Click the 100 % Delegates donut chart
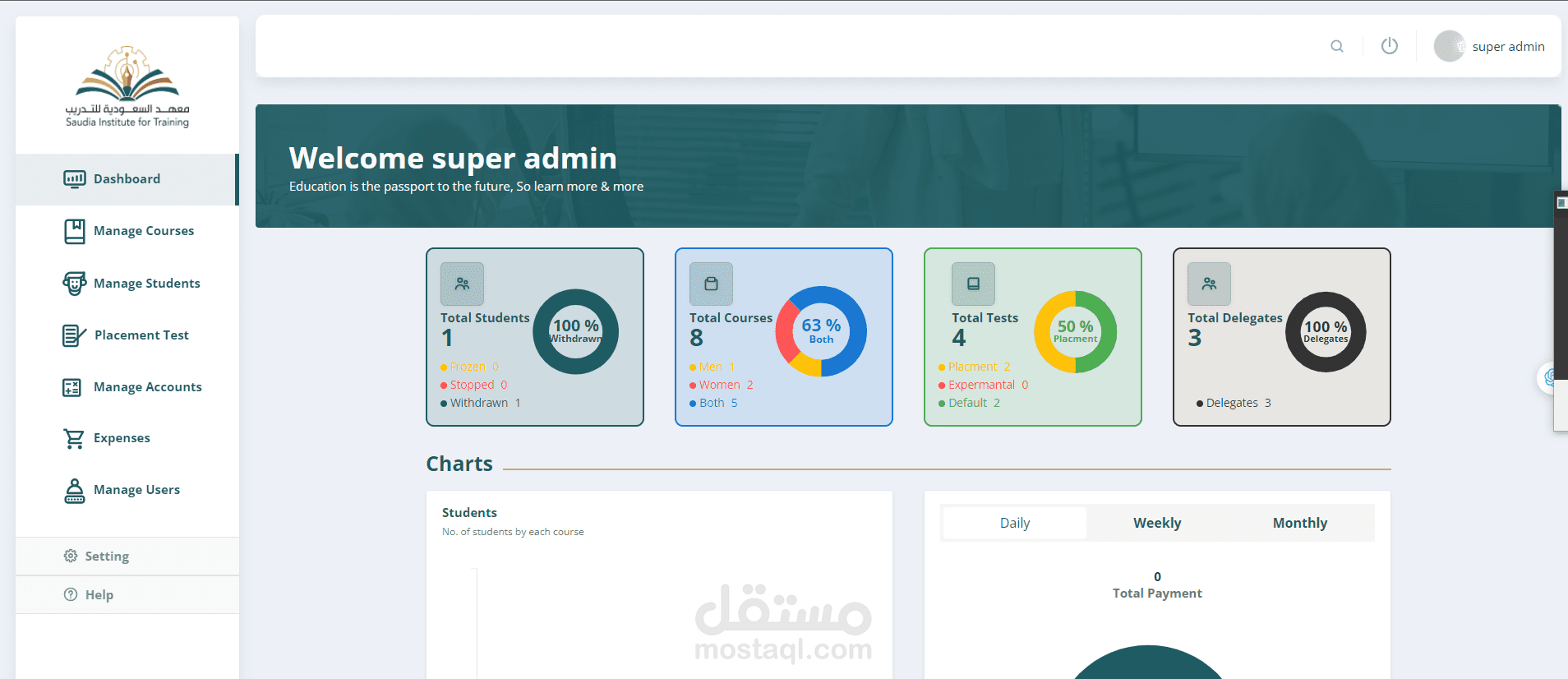This screenshot has width=1568, height=679. tap(1326, 332)
